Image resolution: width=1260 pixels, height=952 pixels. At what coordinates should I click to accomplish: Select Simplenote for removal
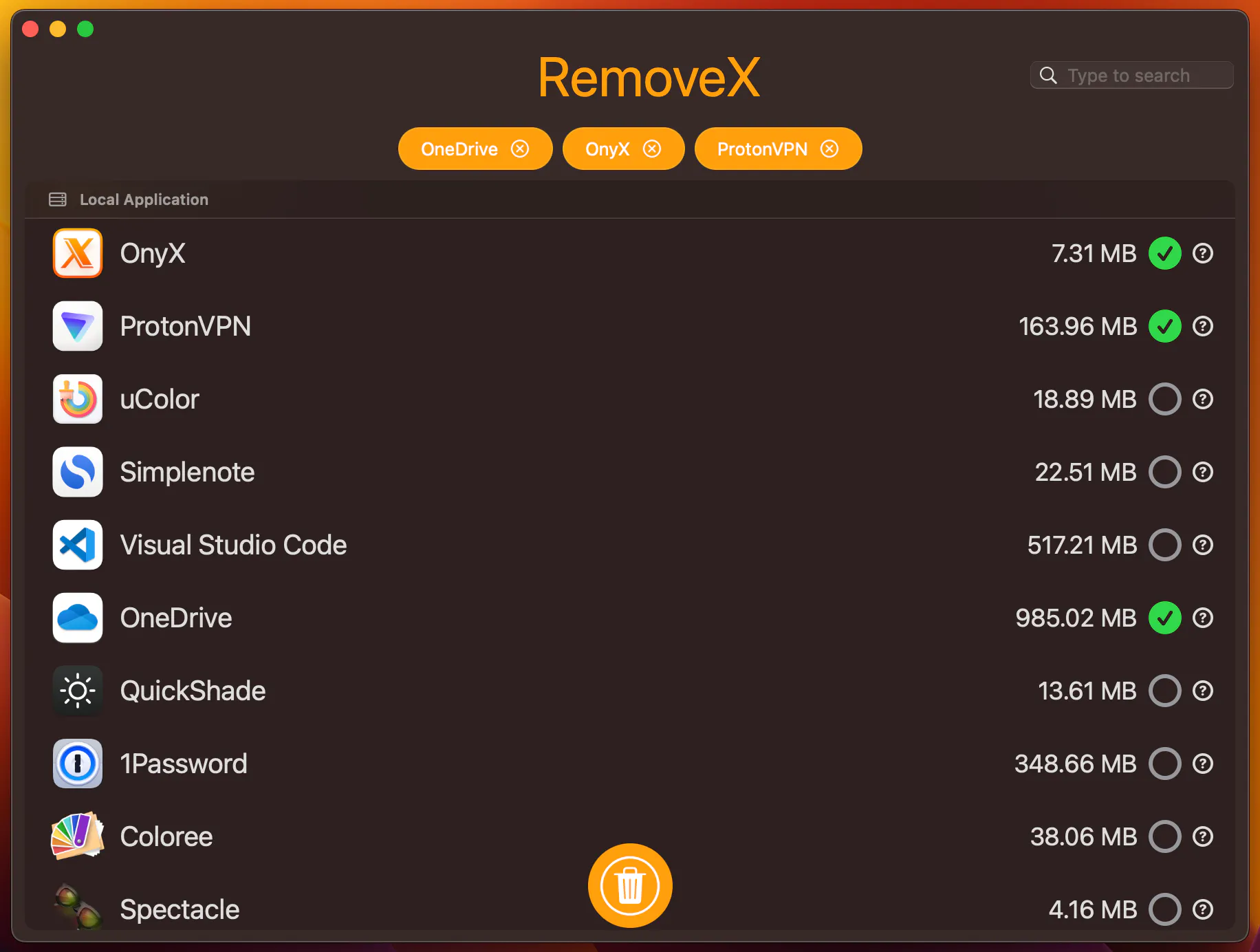(x=1165, y=472)
